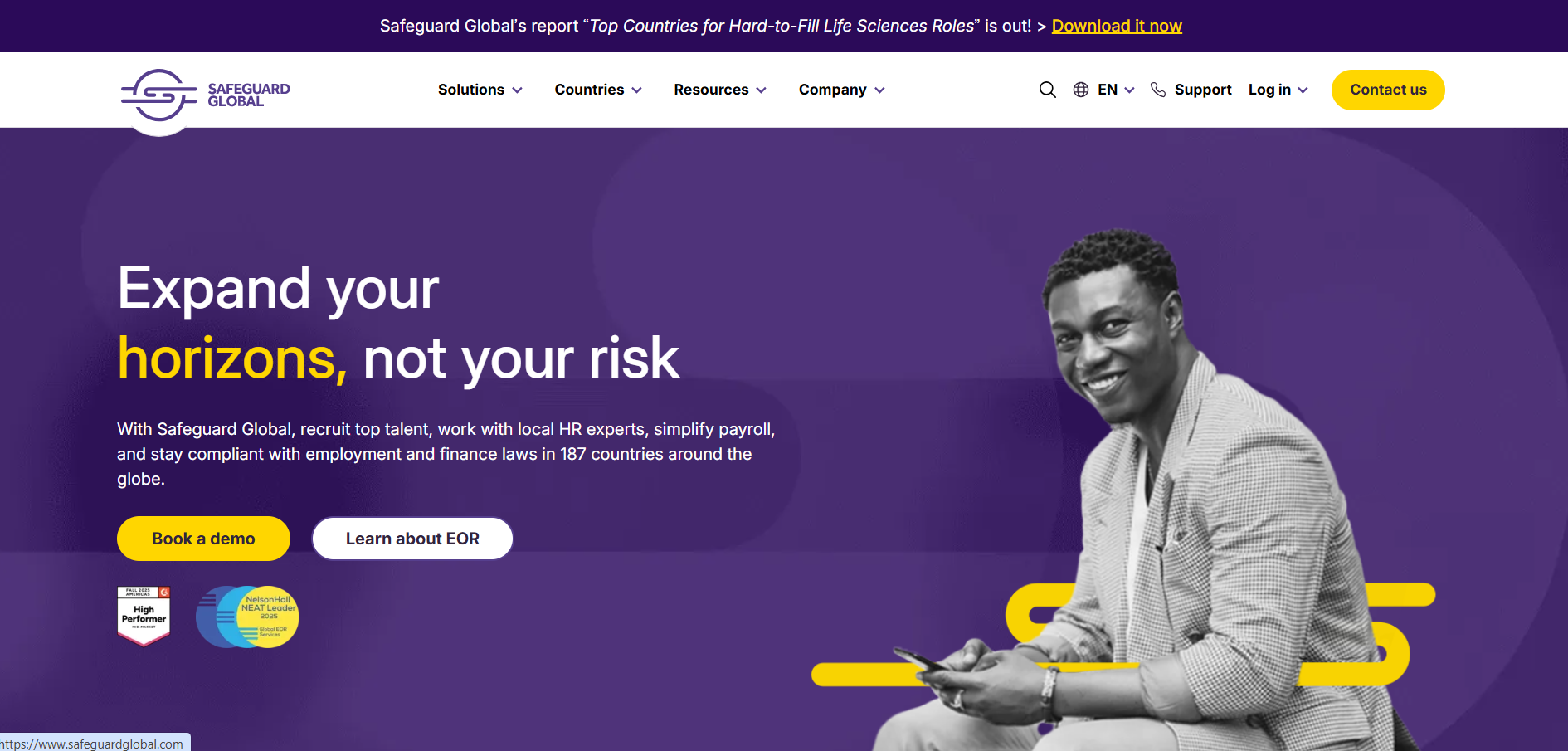1568x751 pixels.
Task: Click the Support link text
Action: pyautogui.click(x=1203, y=90)
